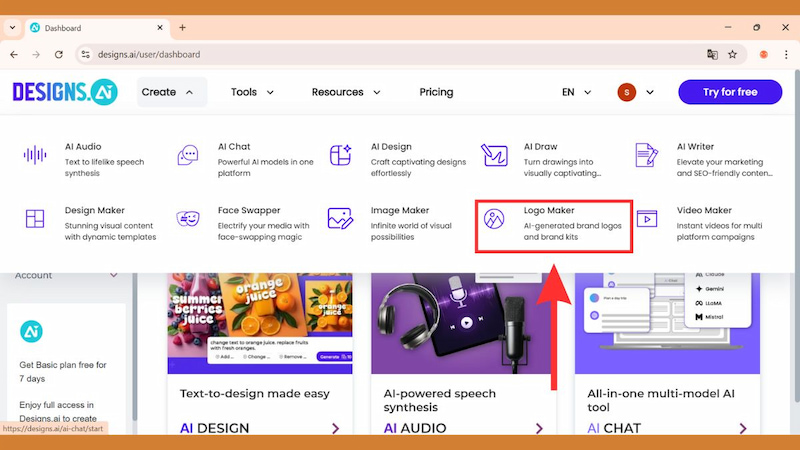
Task: Select AI Chat menu entry title
Action: (234, 146)
